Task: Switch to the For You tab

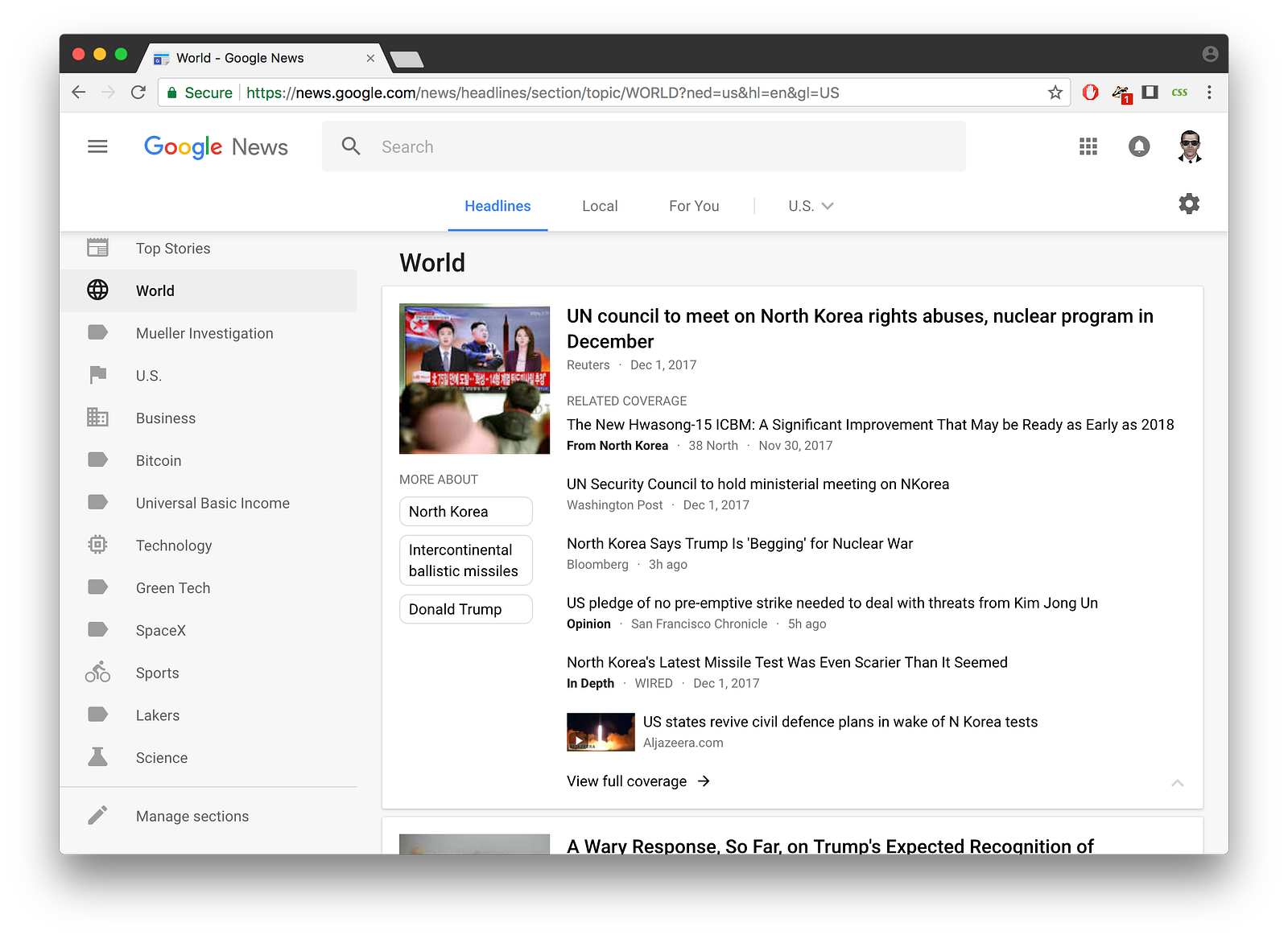Action: click(x=694, y=206)
